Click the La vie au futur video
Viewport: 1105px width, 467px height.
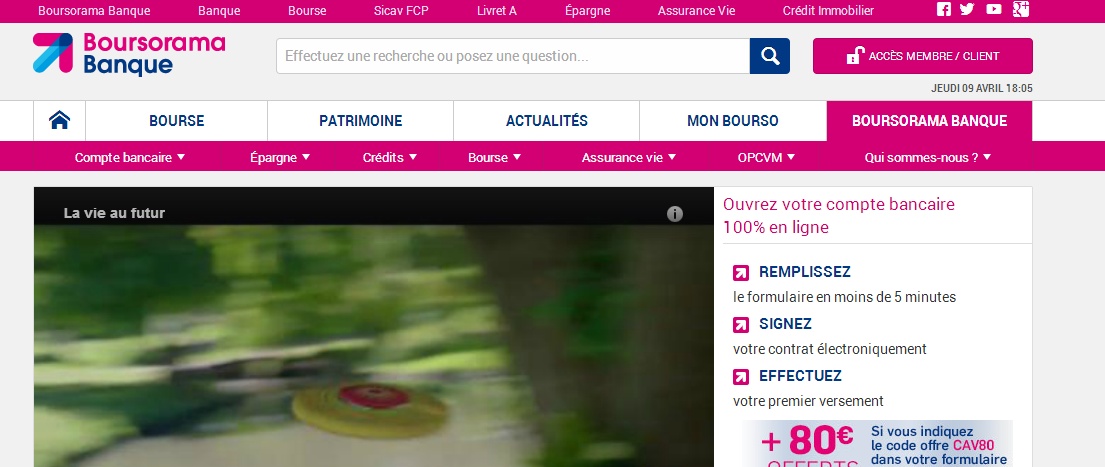pyautogui.click(x=374, y=345)
